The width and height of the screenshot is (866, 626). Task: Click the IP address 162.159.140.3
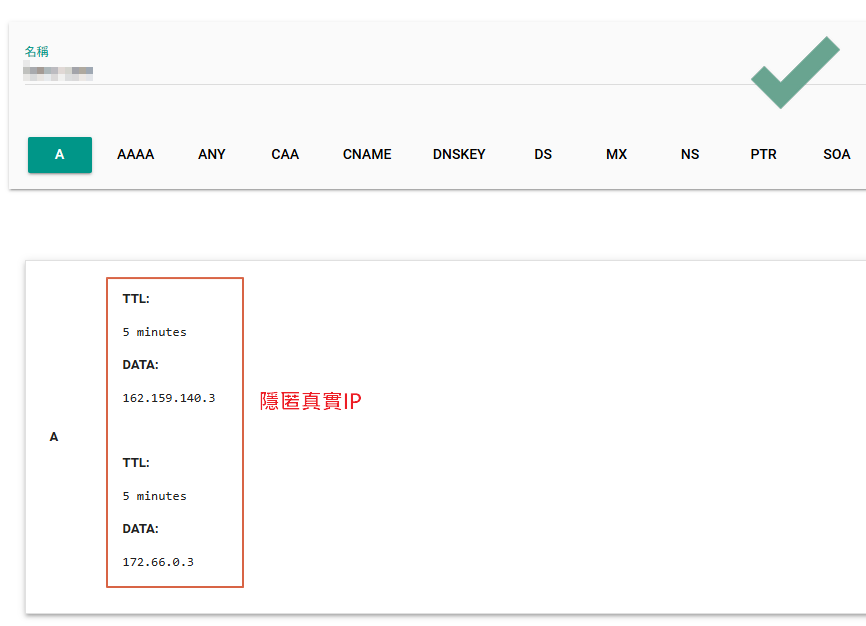(x=168, y=398)
